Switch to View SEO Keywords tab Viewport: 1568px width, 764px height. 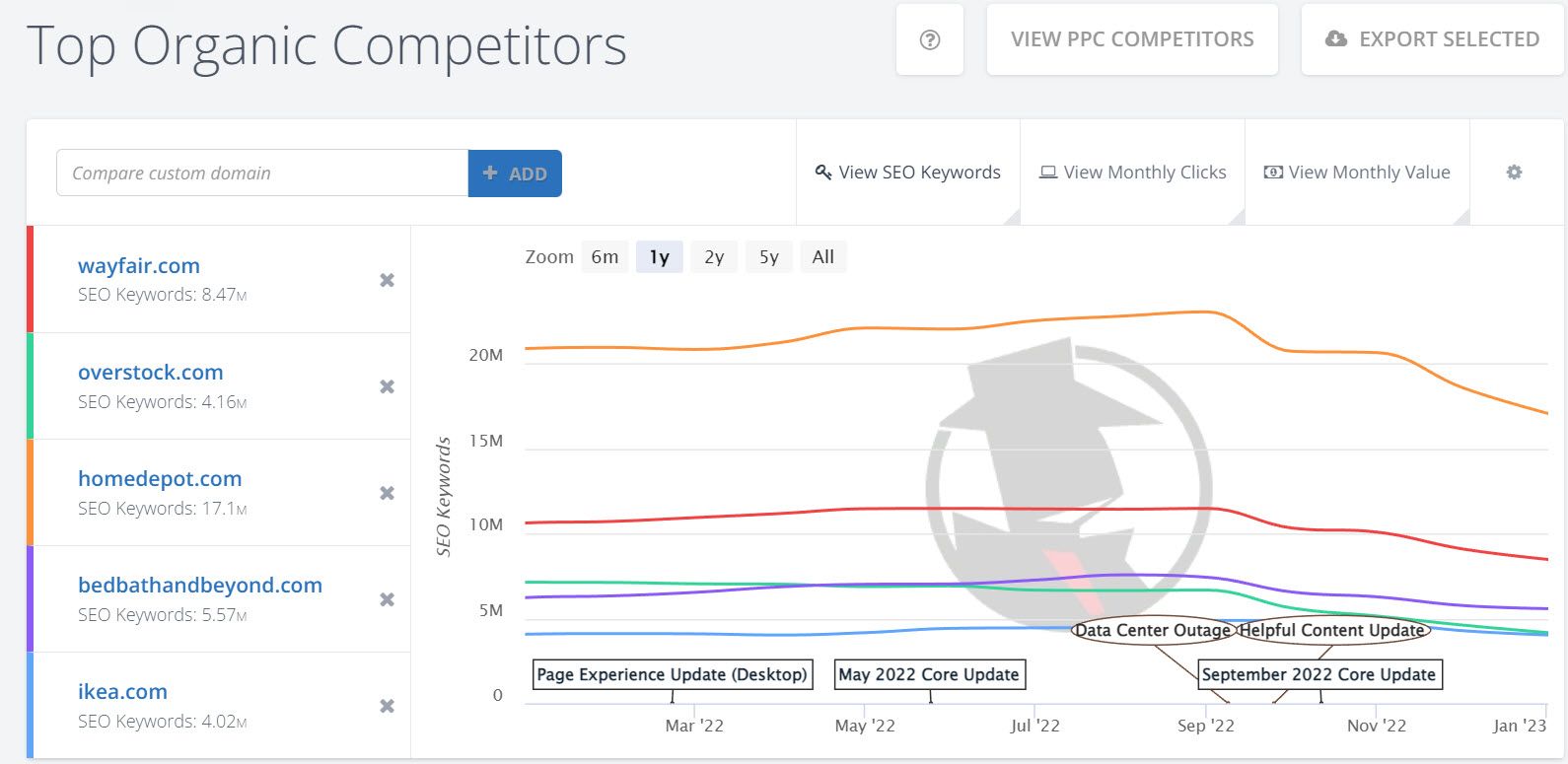908,173
